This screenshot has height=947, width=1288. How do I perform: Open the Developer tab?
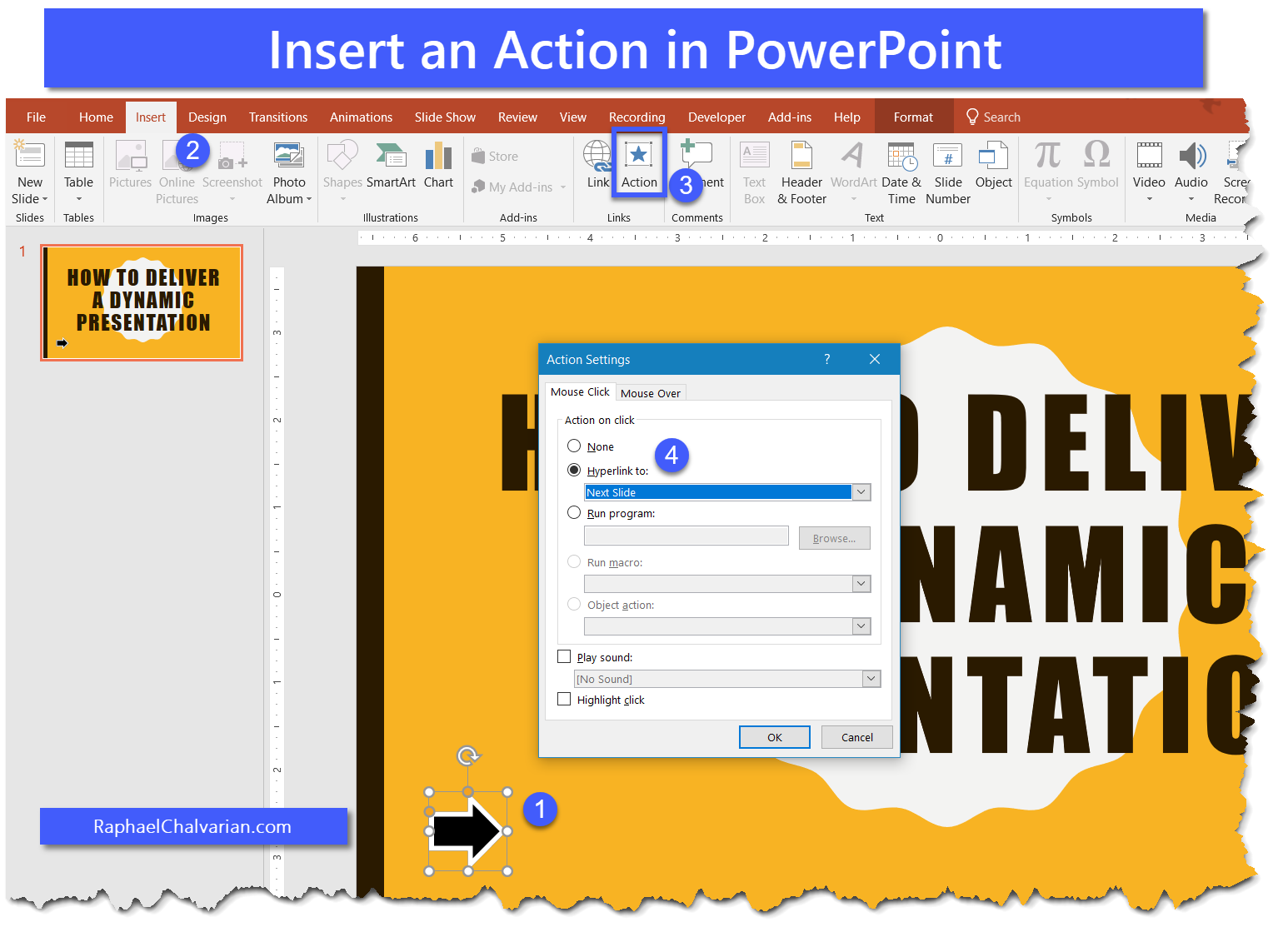click(716, 117)
